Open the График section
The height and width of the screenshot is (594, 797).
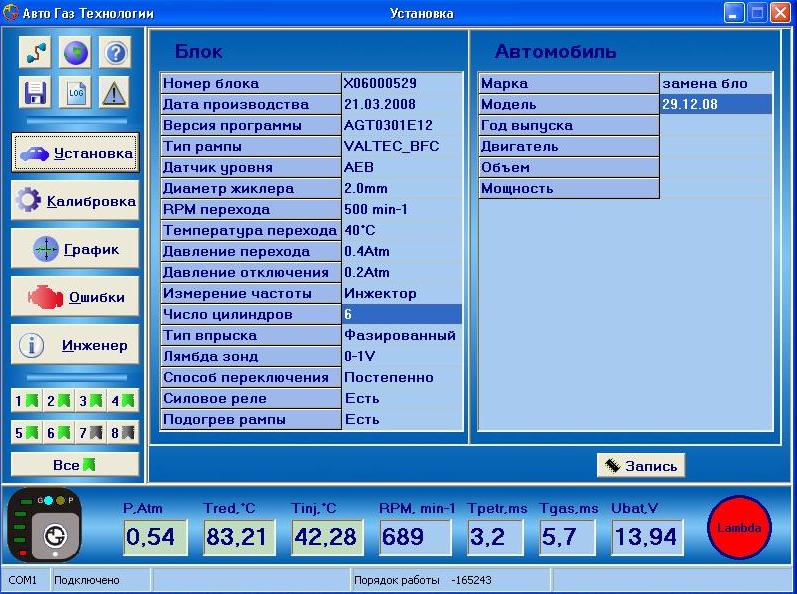[x=75, y=249]
